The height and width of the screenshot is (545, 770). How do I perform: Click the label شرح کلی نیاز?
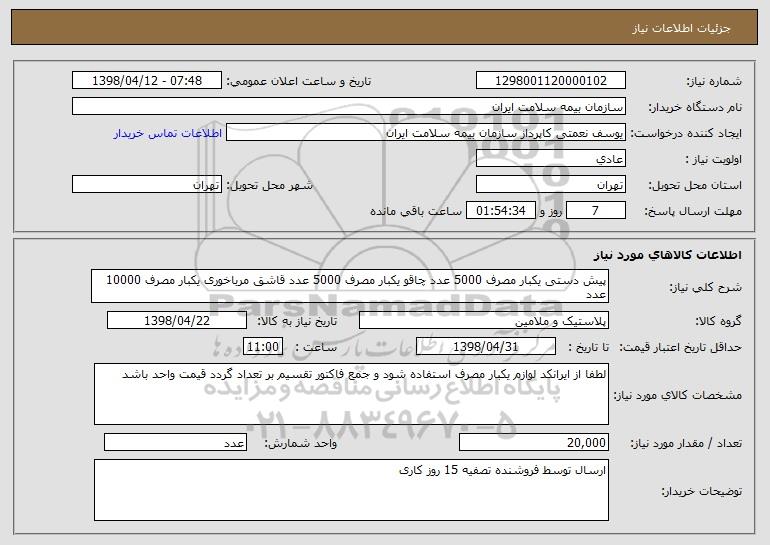pos(706,287)
